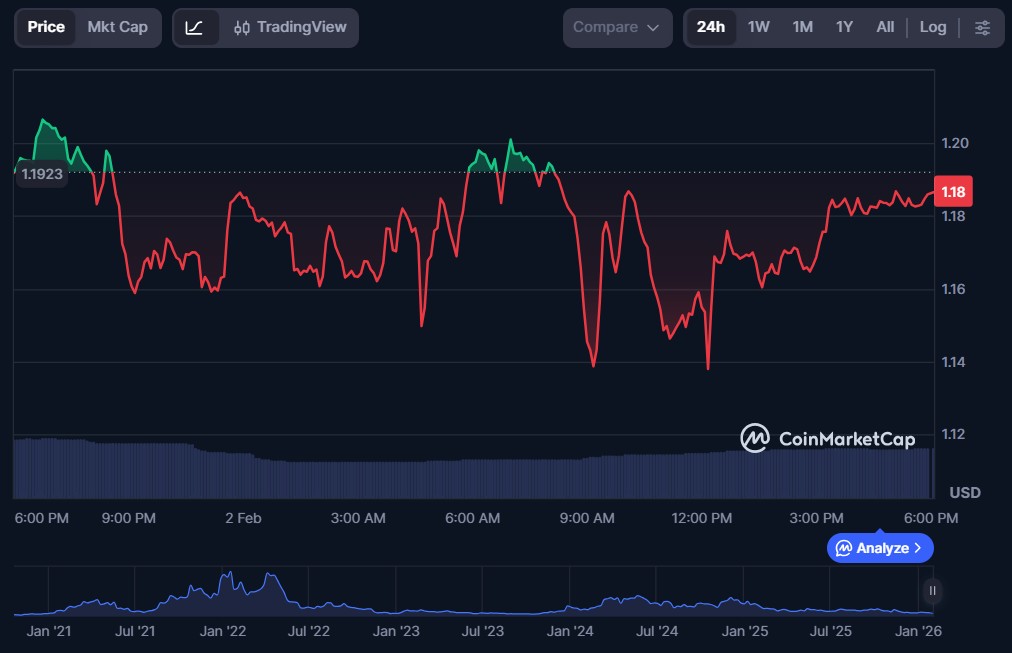Click the pause handle on range selector

(x=932, y=591)
